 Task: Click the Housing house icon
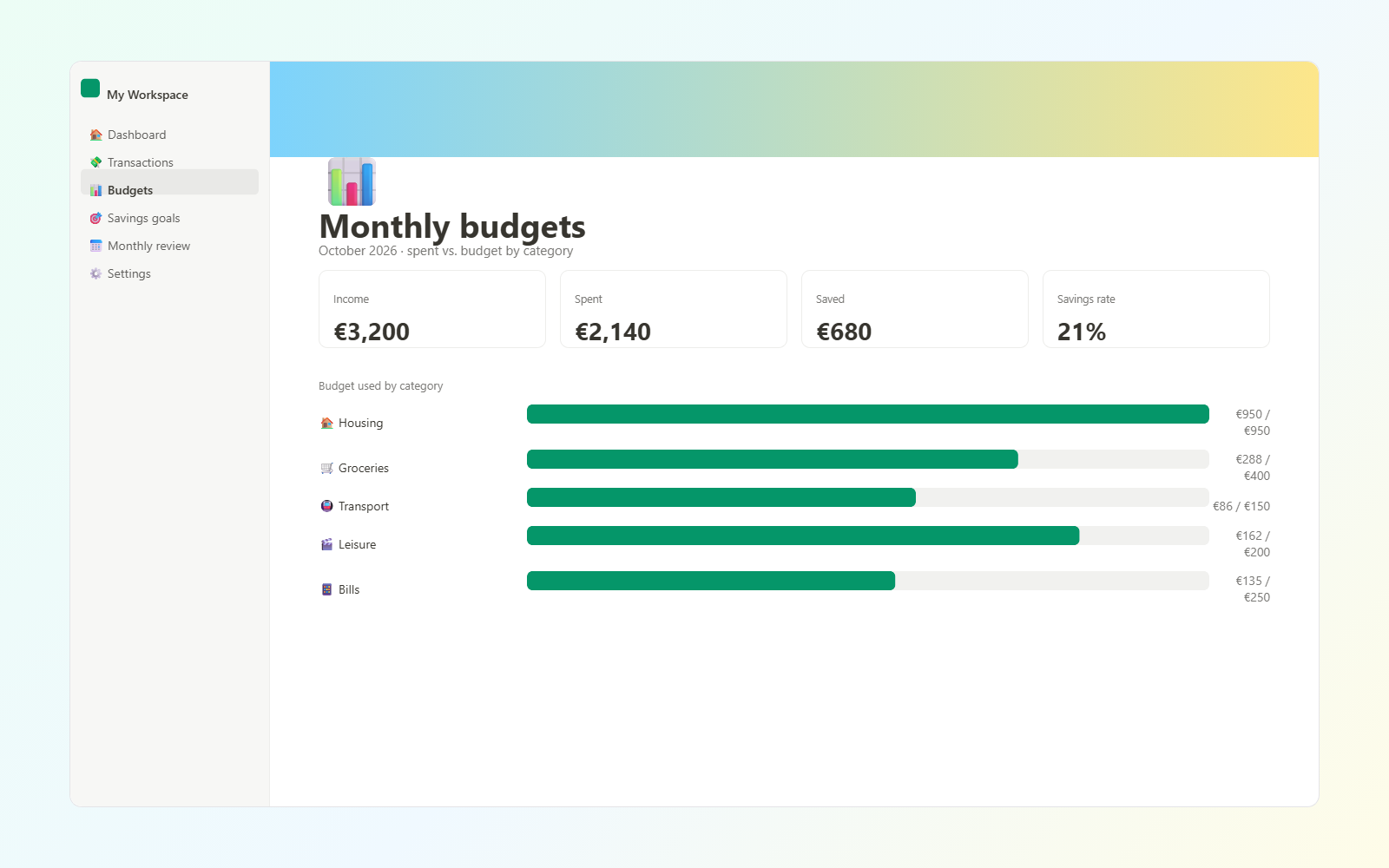pos(326,424)
